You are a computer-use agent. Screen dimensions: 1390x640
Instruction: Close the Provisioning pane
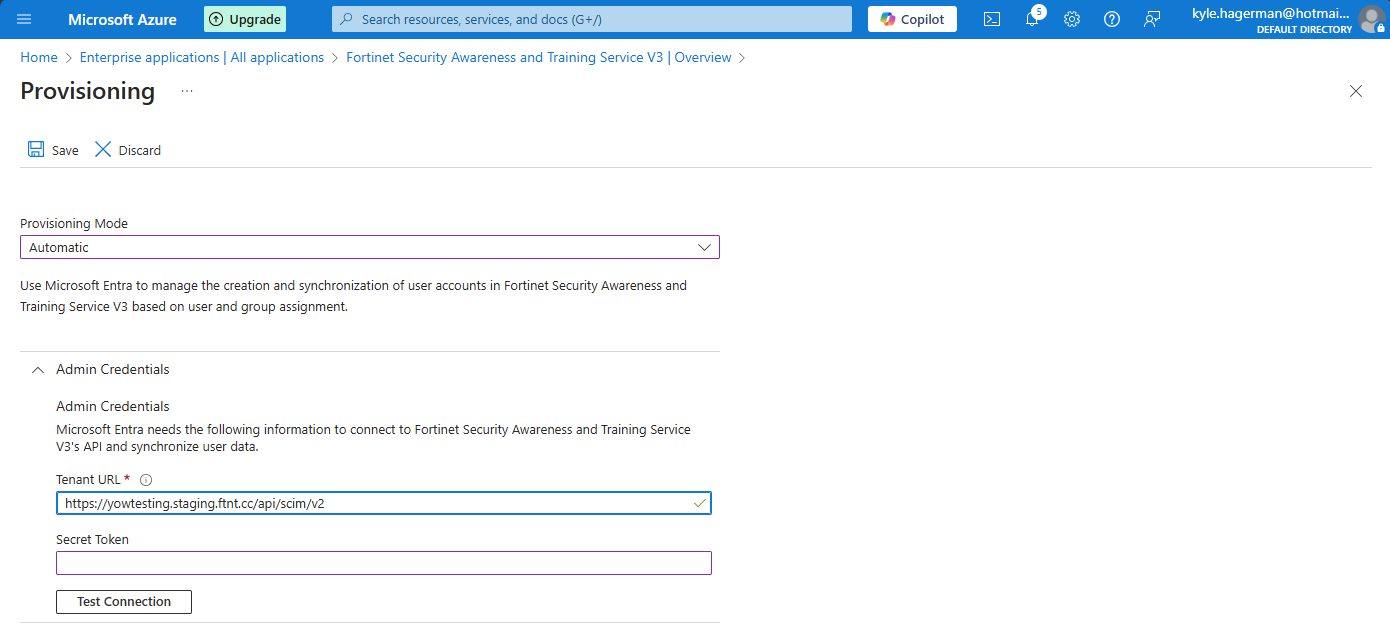point(1356,91)
